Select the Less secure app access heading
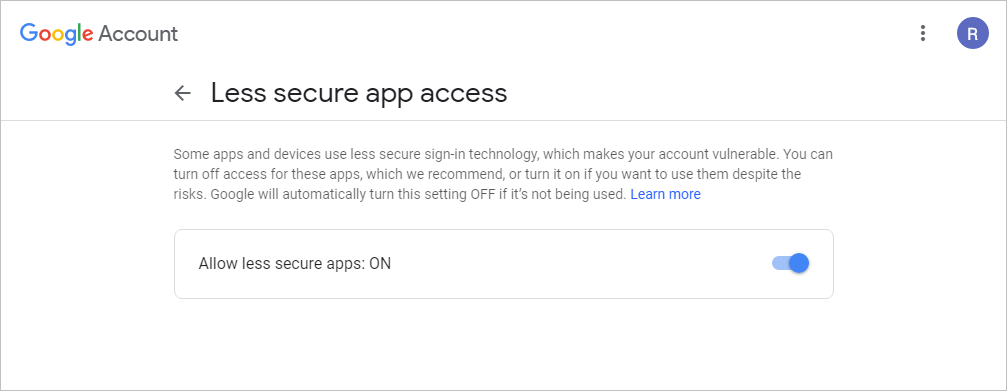Image resolution: width=1007 pixels, height=391 pixels. coord(359,94)
